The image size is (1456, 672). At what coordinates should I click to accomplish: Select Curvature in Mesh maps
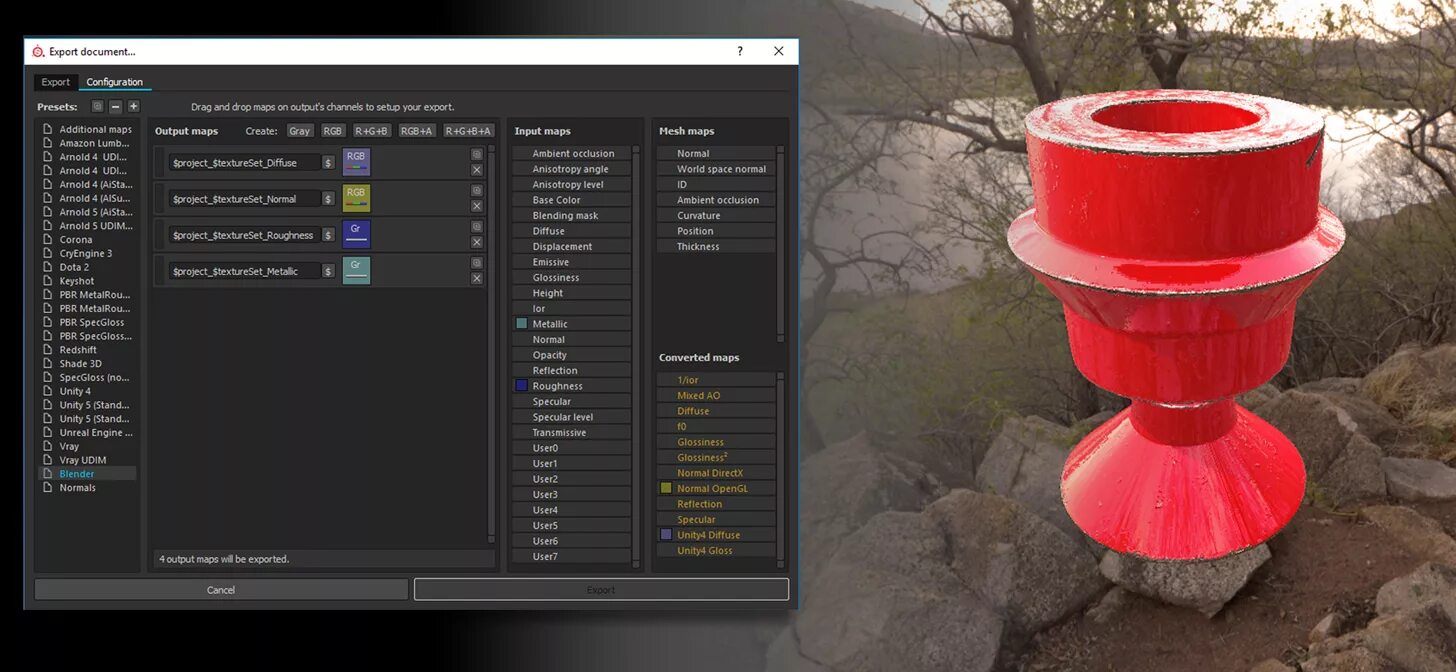click(716, 215)
